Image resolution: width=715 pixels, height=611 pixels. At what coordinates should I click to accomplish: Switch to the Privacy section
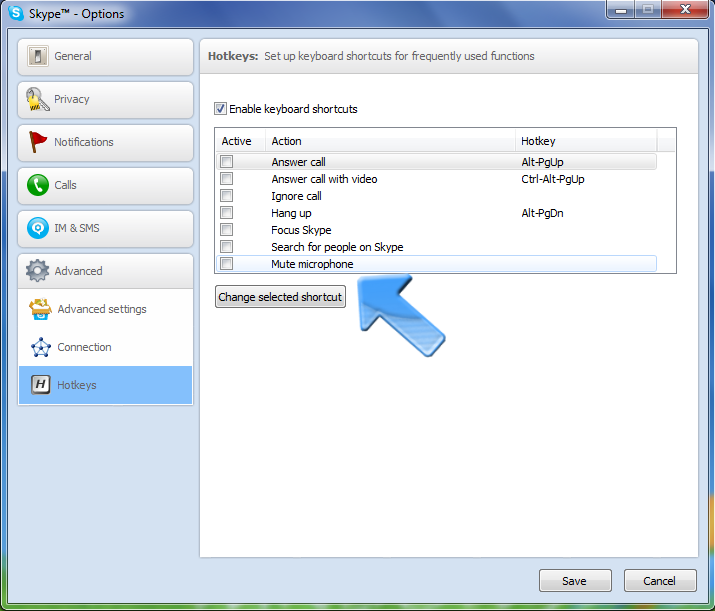tap(105, 100)
